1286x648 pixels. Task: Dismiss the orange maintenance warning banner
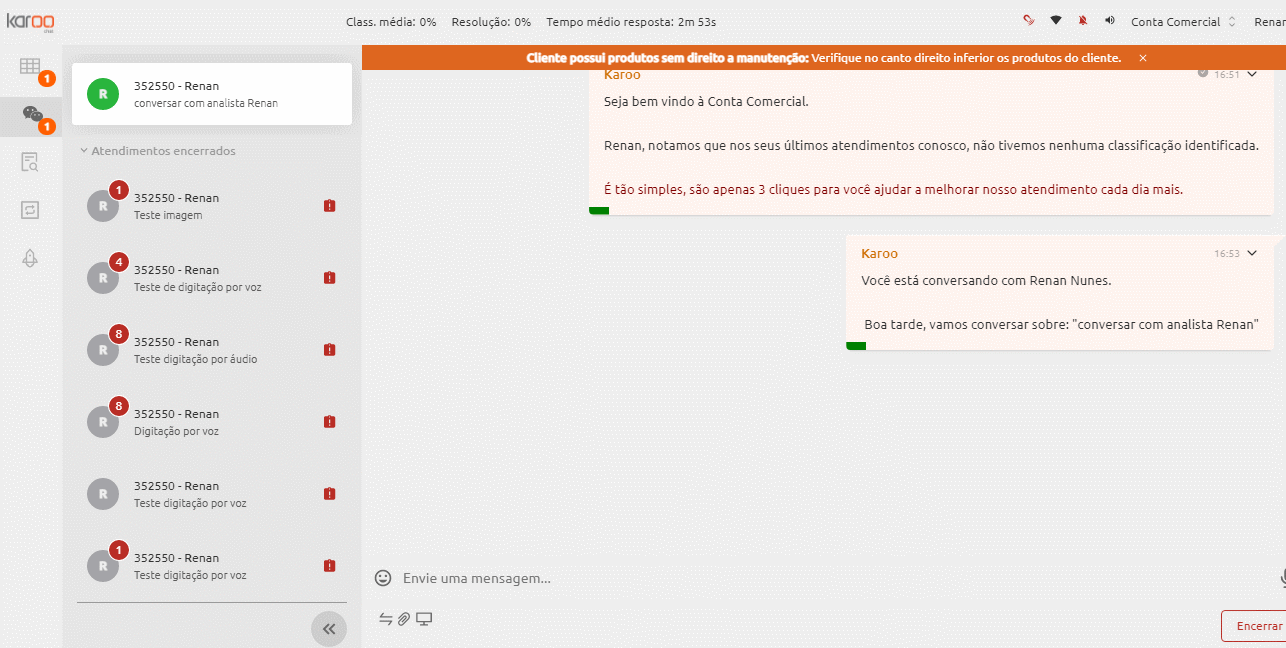pos(1143,58)
